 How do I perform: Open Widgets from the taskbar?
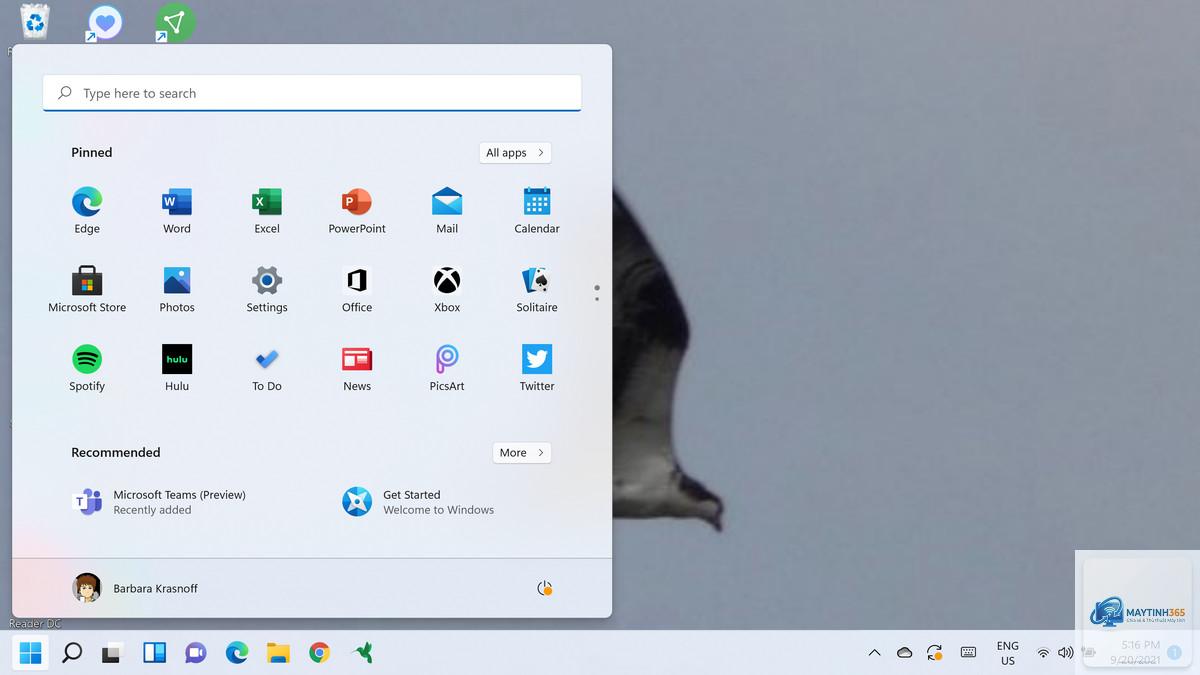pos(155,653)
